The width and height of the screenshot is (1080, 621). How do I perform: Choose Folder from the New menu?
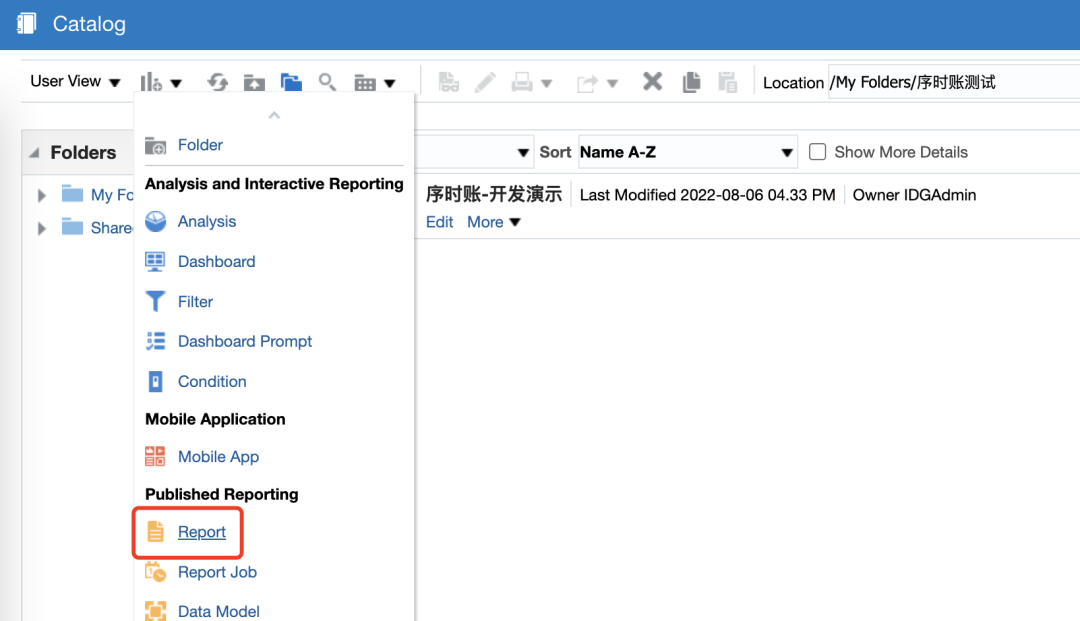tap(200, 145)
